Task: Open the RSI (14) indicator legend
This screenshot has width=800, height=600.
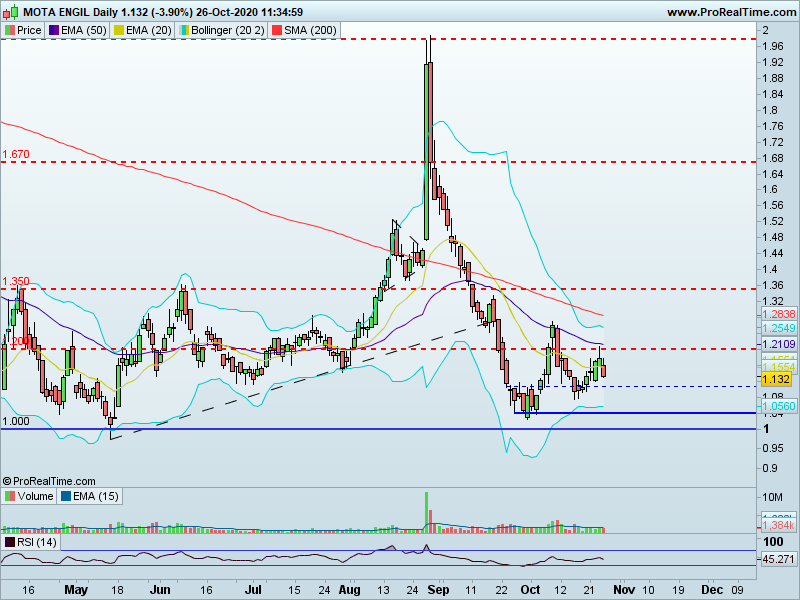Action: [31, 542]
